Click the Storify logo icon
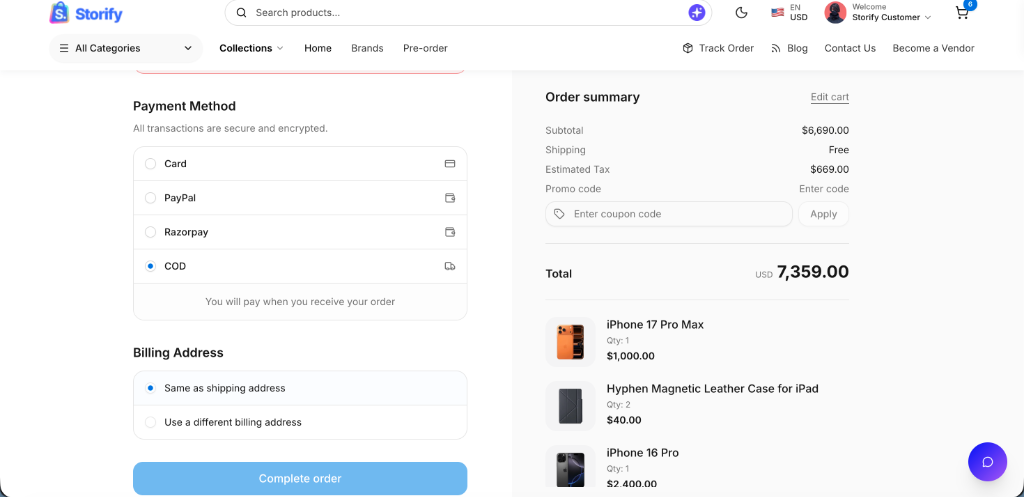1024x497 pixels. (59, 12)
